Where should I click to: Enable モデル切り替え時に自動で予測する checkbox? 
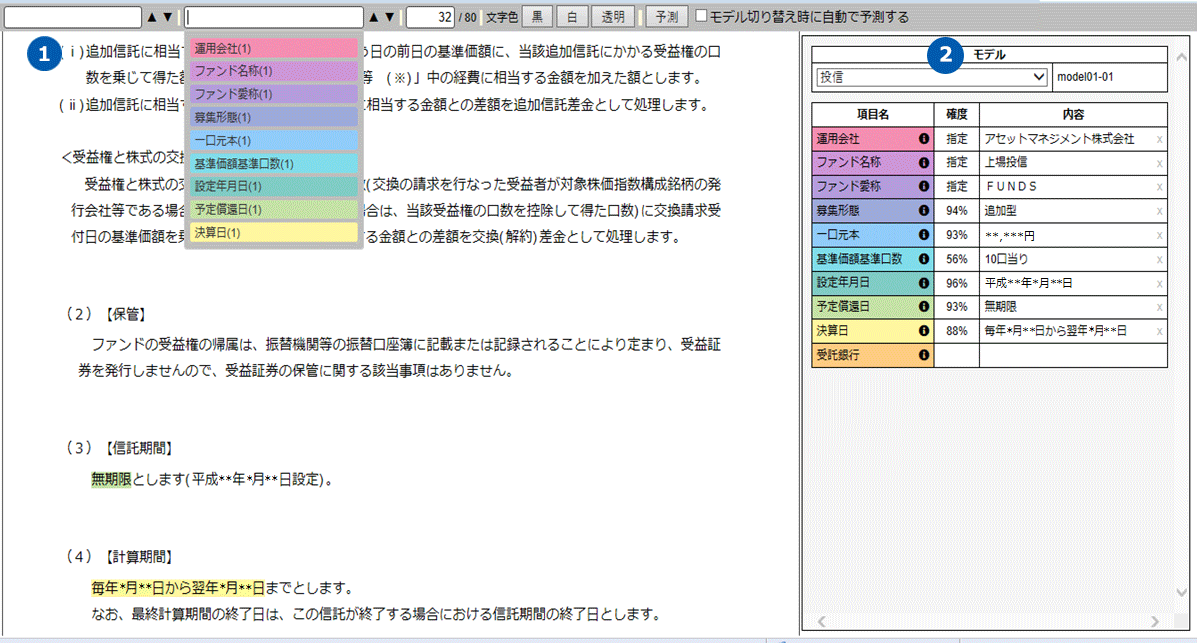701,17
